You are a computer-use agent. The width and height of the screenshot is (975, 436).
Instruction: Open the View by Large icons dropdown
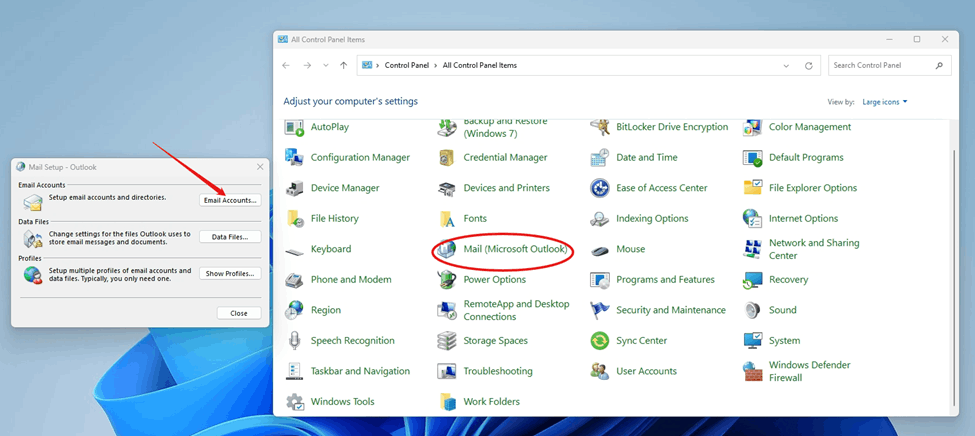885,102
